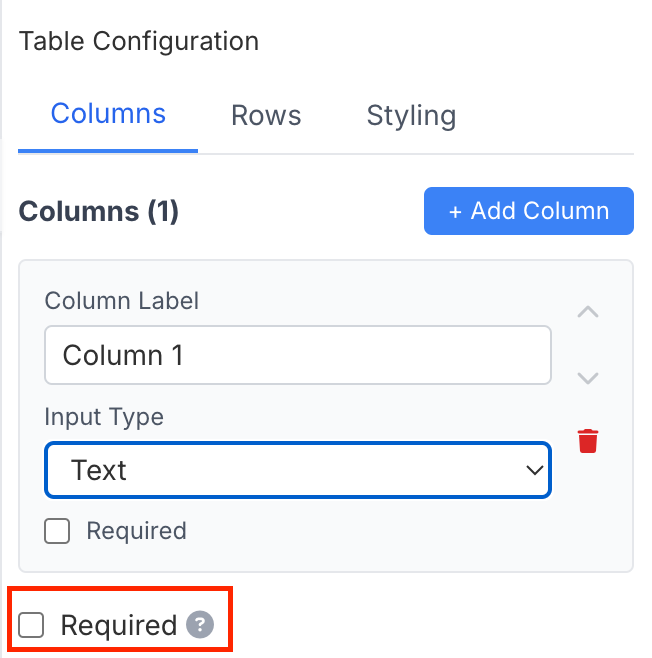The width and height of the screenshot is (652, 658).
Task: Enable the Required checkbox beside the help icon
Action: pos(33,626)
